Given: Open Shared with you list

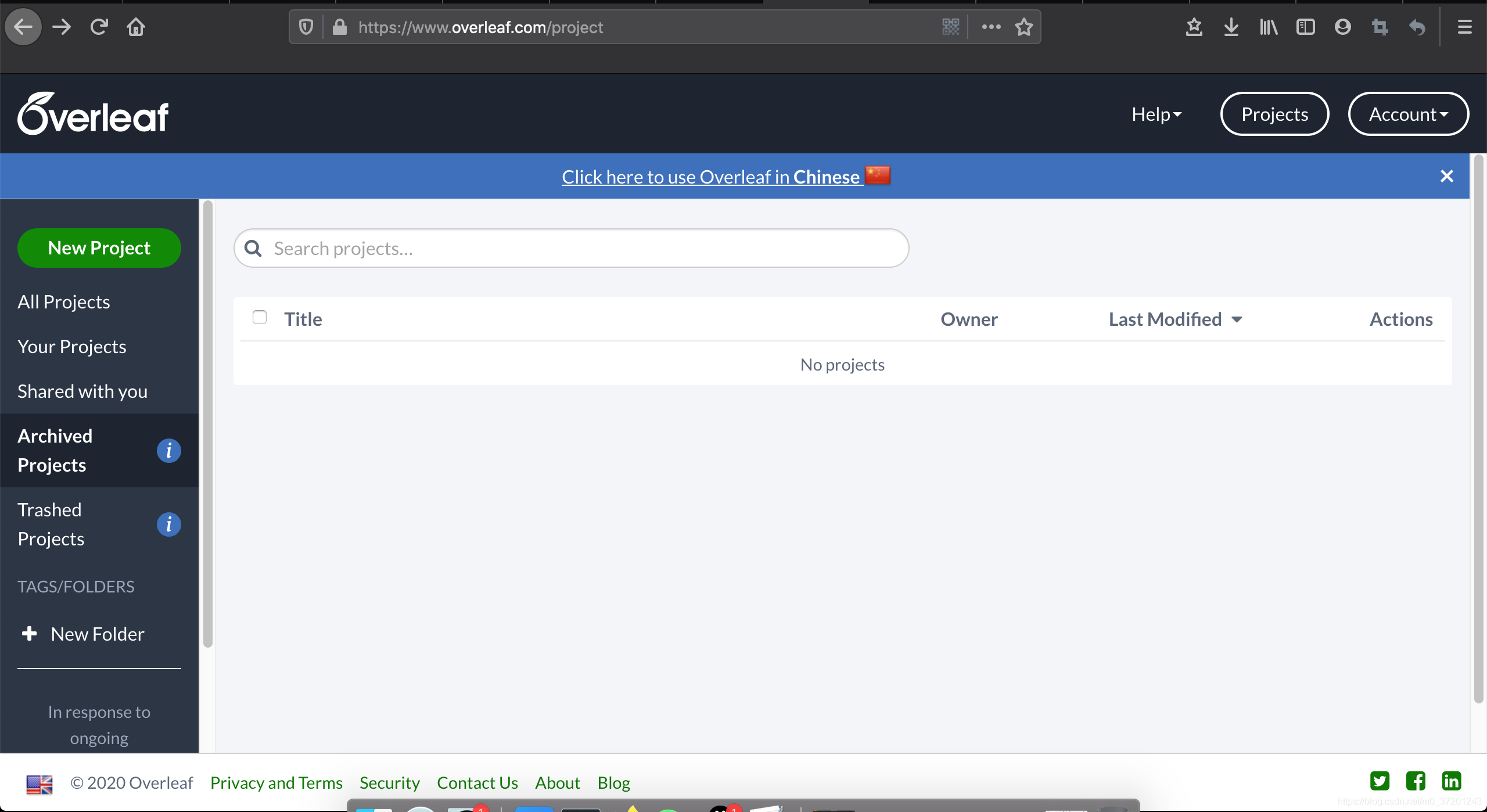Looking at the screenshot, I should click(82, 391).
